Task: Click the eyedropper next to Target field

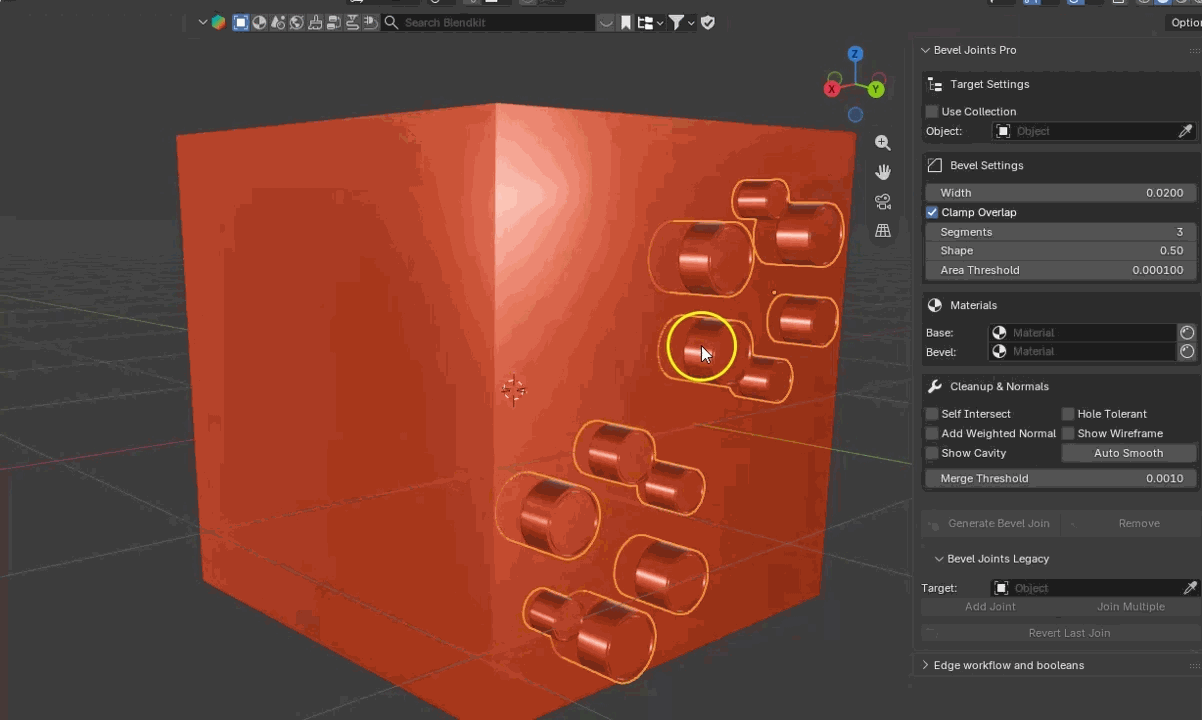Action: [x=1190, y=588]
